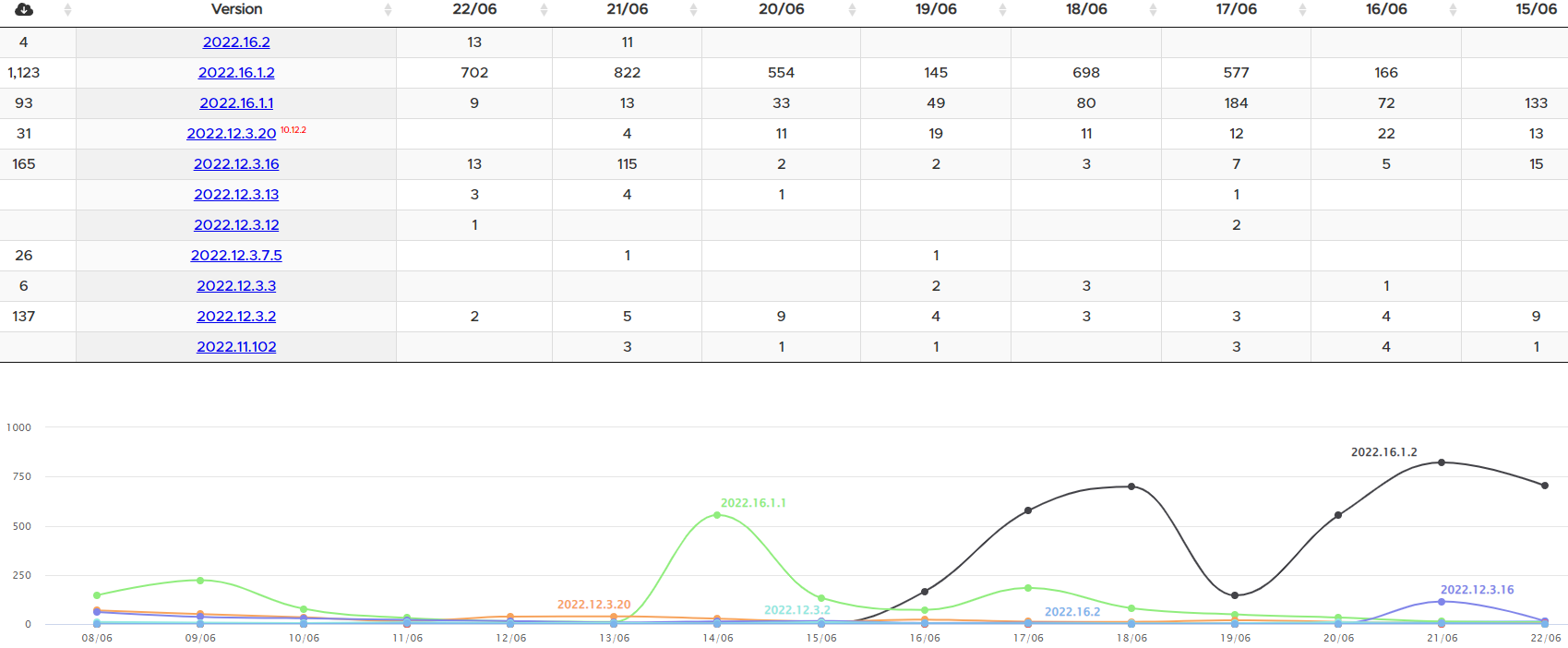Open version 2022.12.3.13 link
1568x648 pixels.
point(236,195)
